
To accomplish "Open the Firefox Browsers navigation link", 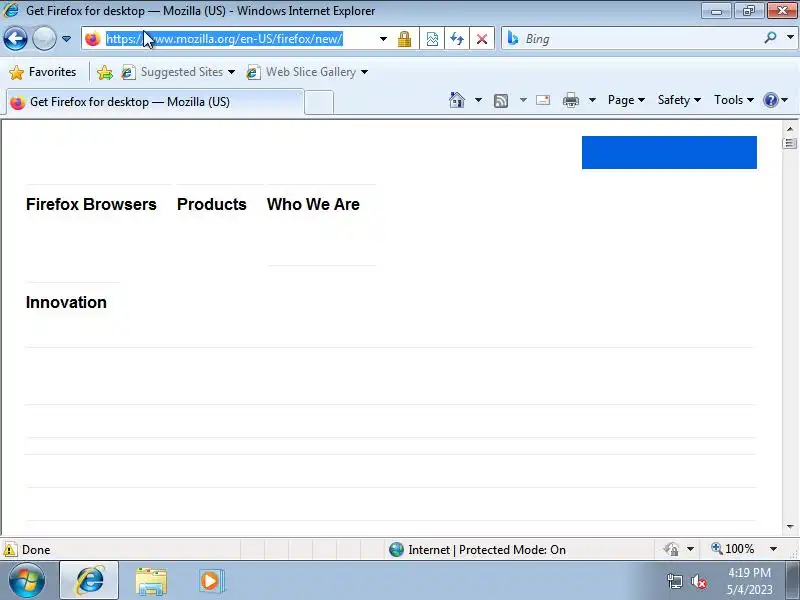I will coord(91,204).
